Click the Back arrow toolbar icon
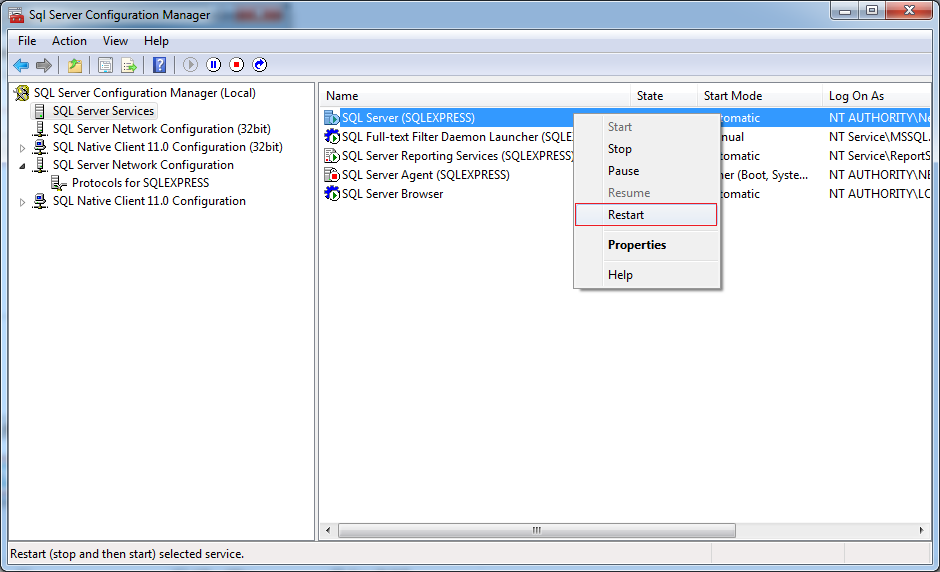This screenshot has width=940, height=572. (21, 65)
